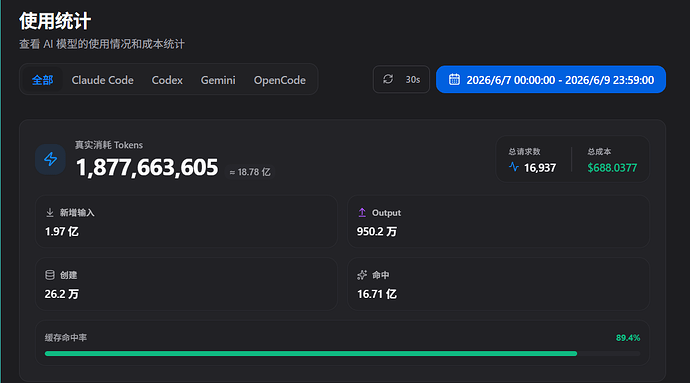Screen dimensions: 690x383
Task: Click the 16.71 亿 cache hit value
Action: (x=377, y=294)
